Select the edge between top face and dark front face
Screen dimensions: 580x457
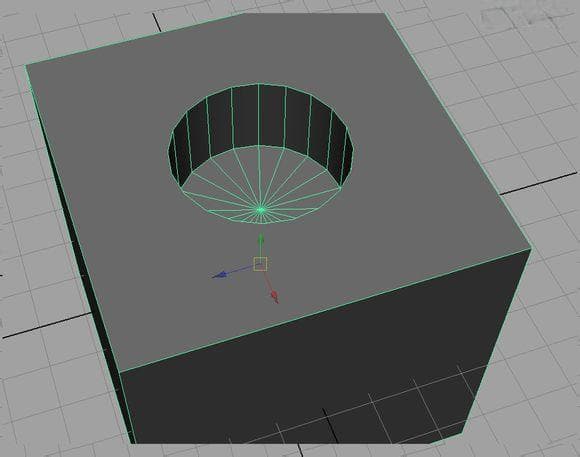click(326, 310)
